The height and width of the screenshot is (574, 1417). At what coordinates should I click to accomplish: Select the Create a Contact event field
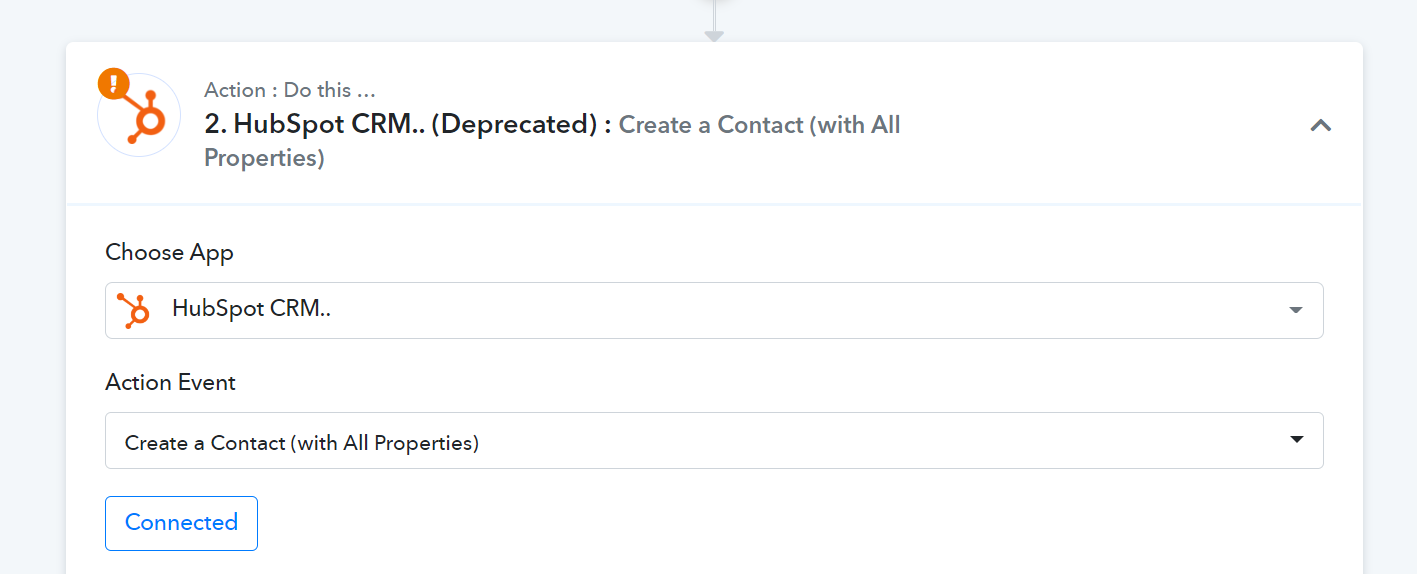coord(714,440)
